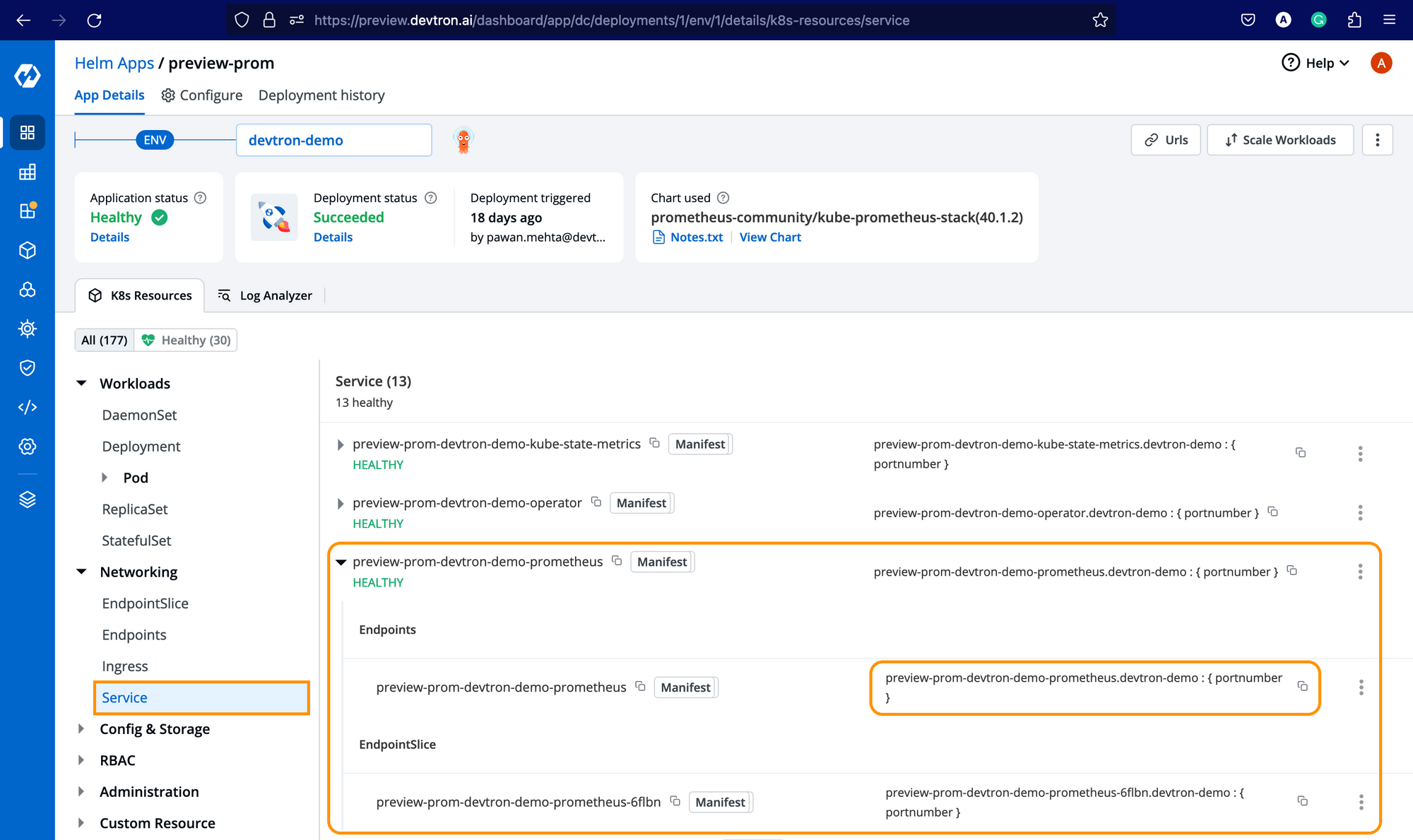Expand kube-state-metrics service row
The width and height of the screenshot is (1413, 840).
click(341, 444)
